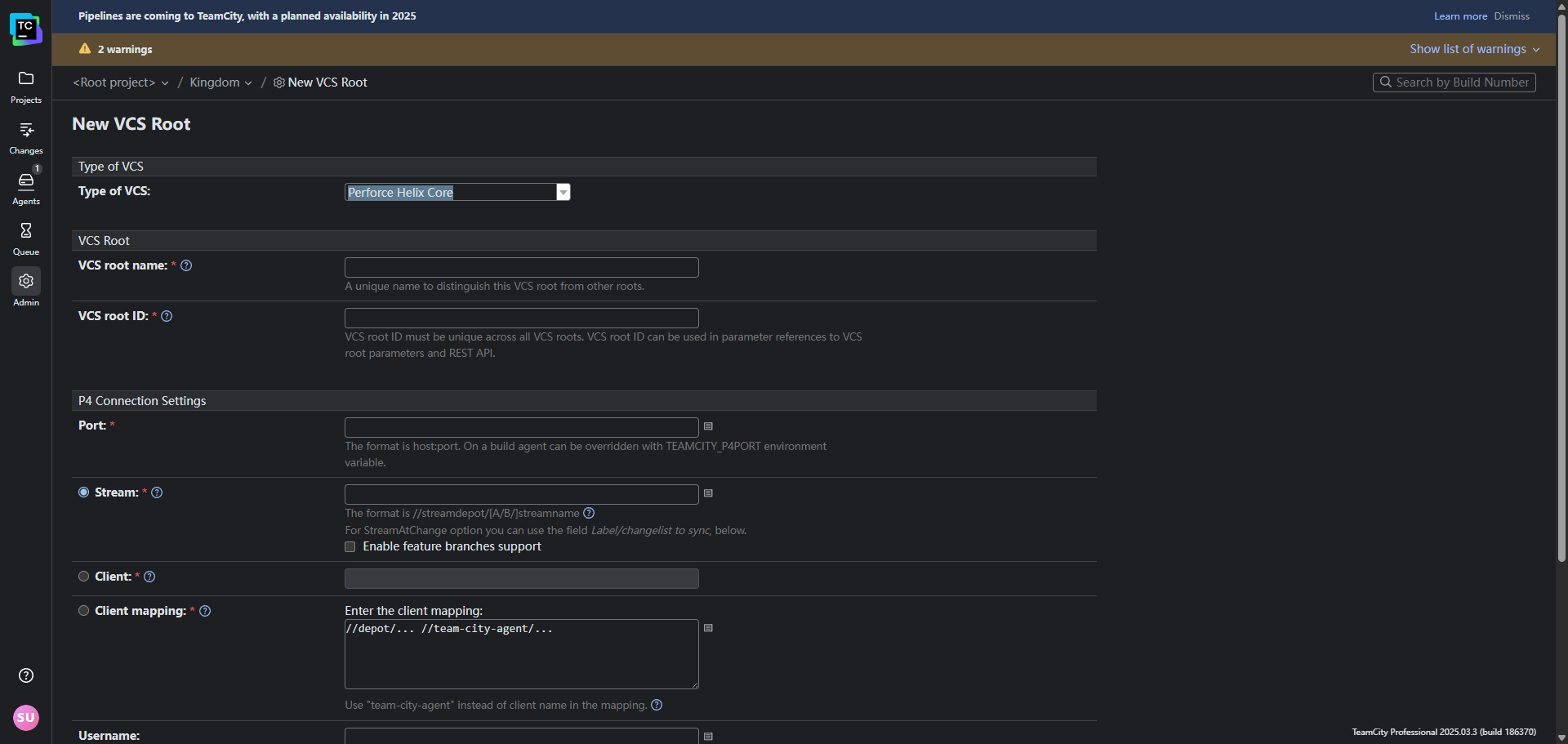Click help icon next to VCS root ID
Screen dimensions: 1568x744
(167, 316)
